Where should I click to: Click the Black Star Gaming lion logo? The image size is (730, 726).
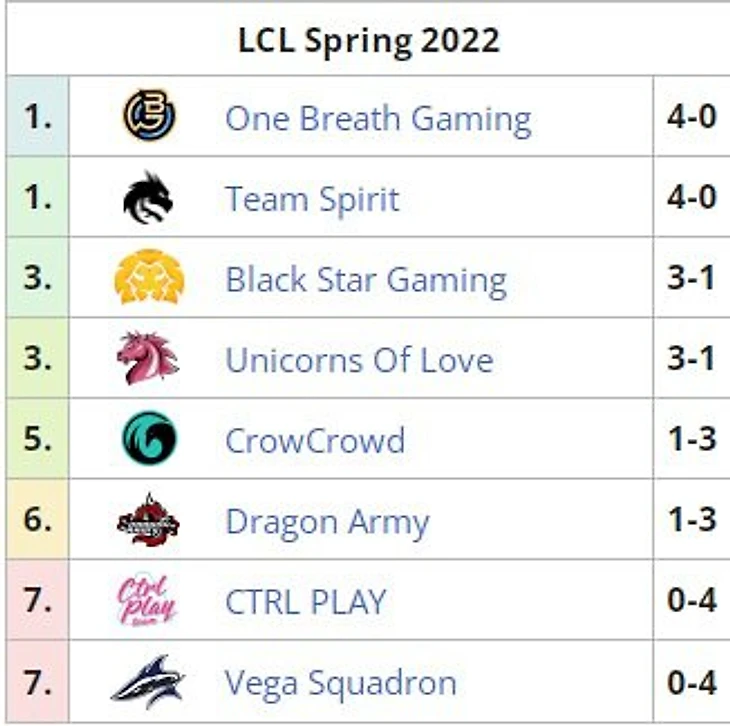coord(149,278)
